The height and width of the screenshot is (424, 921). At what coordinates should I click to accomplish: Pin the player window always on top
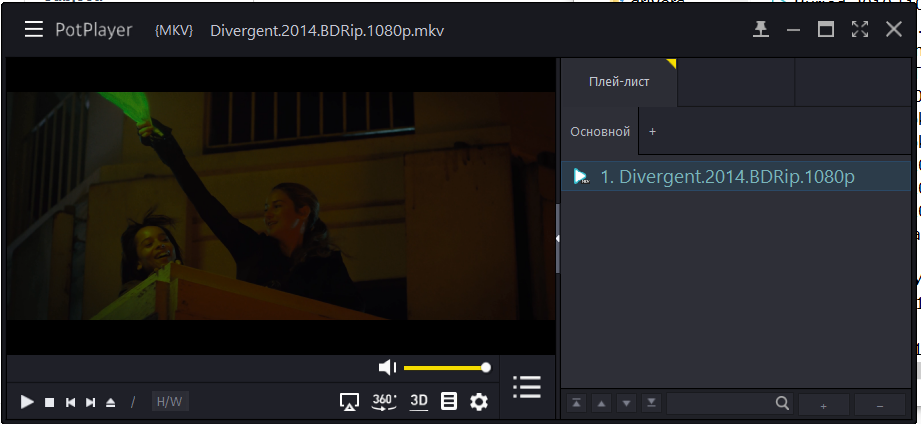pyautogui.click(x=761, y=29)
